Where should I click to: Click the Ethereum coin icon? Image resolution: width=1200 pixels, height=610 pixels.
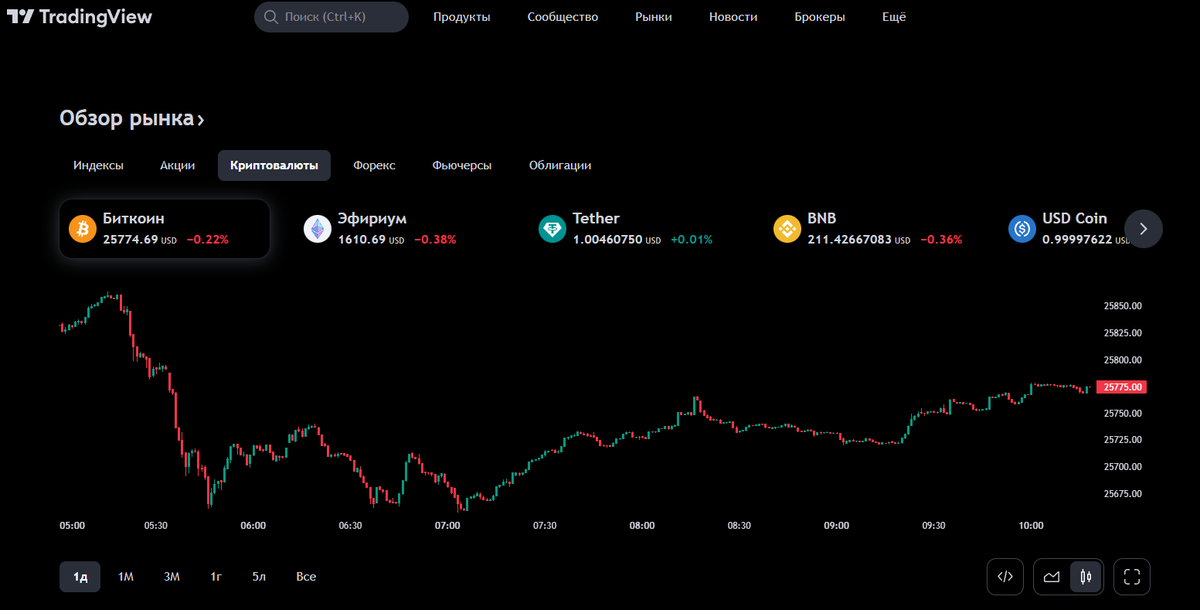click(x=317, y=229)
